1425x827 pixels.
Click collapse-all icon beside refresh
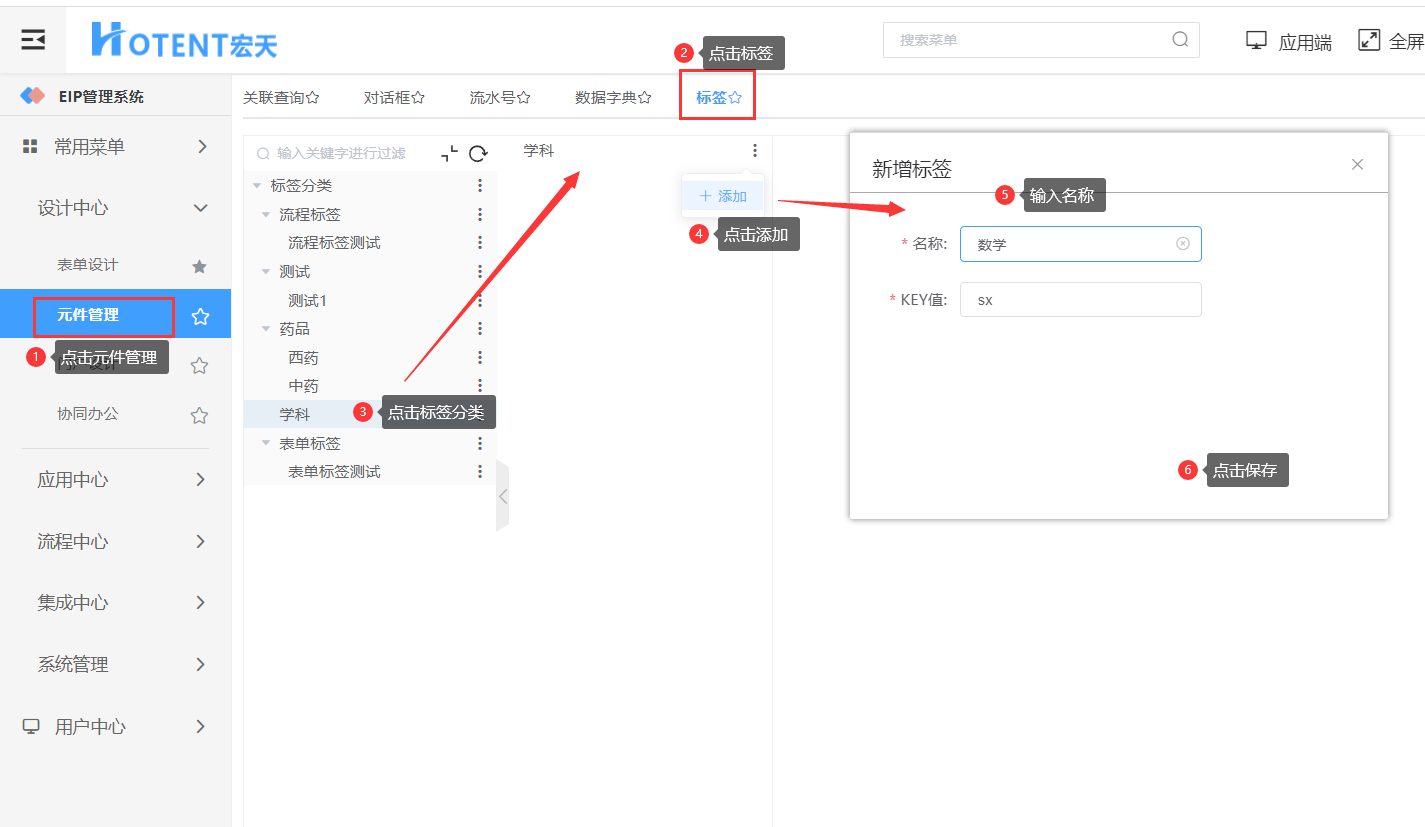[x=450, y=153]
